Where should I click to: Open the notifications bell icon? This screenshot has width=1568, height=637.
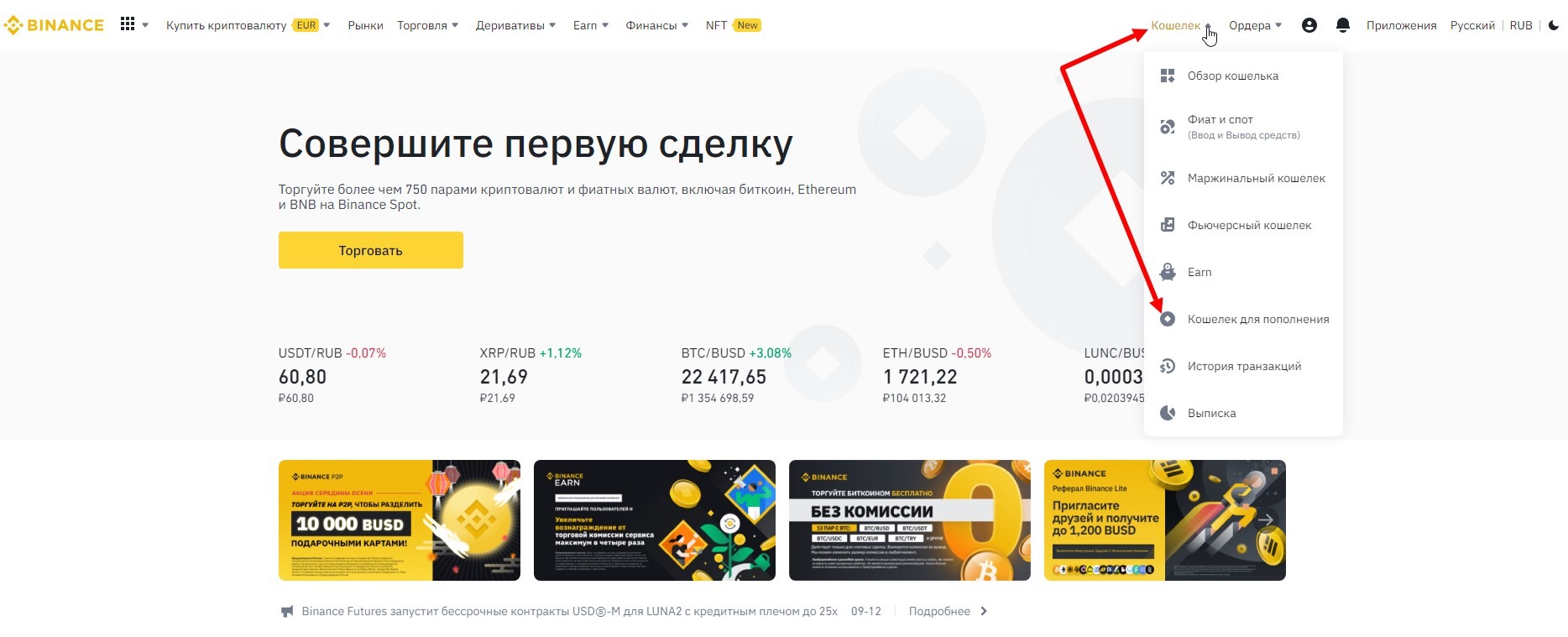(1343, 25)
